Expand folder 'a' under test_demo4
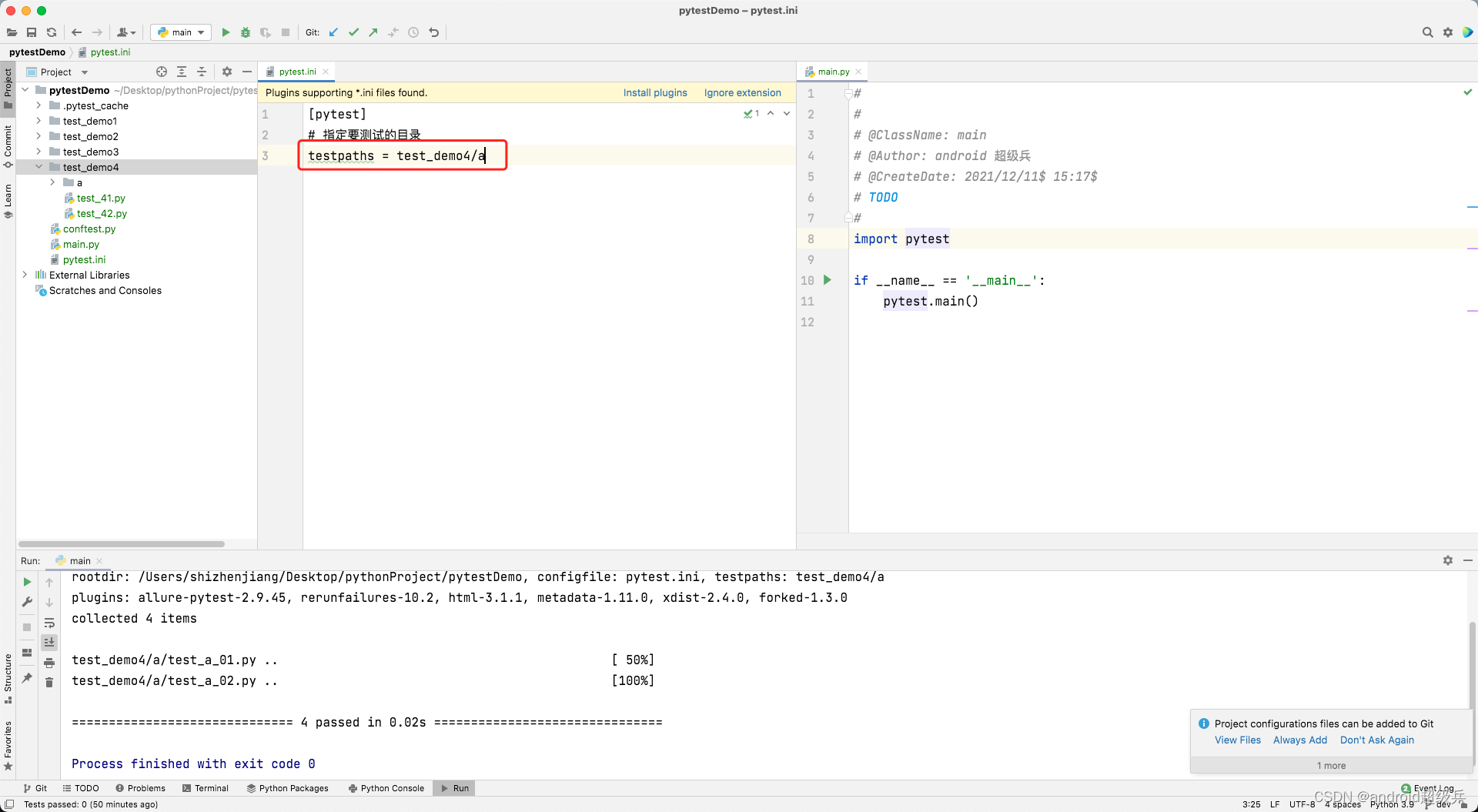1478x812 pixels. [52, 182]
